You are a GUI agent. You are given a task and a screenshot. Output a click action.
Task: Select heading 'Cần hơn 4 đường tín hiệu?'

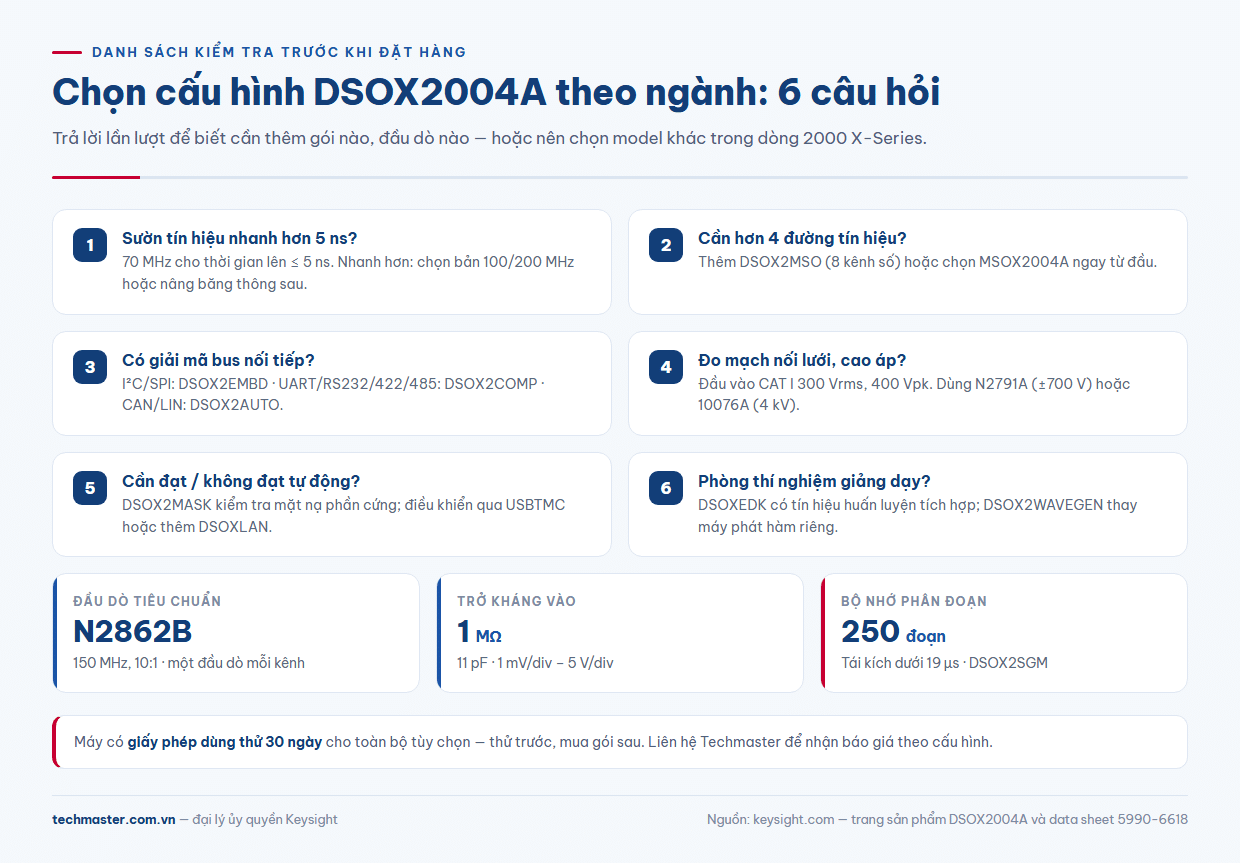[x=802, y=238]
